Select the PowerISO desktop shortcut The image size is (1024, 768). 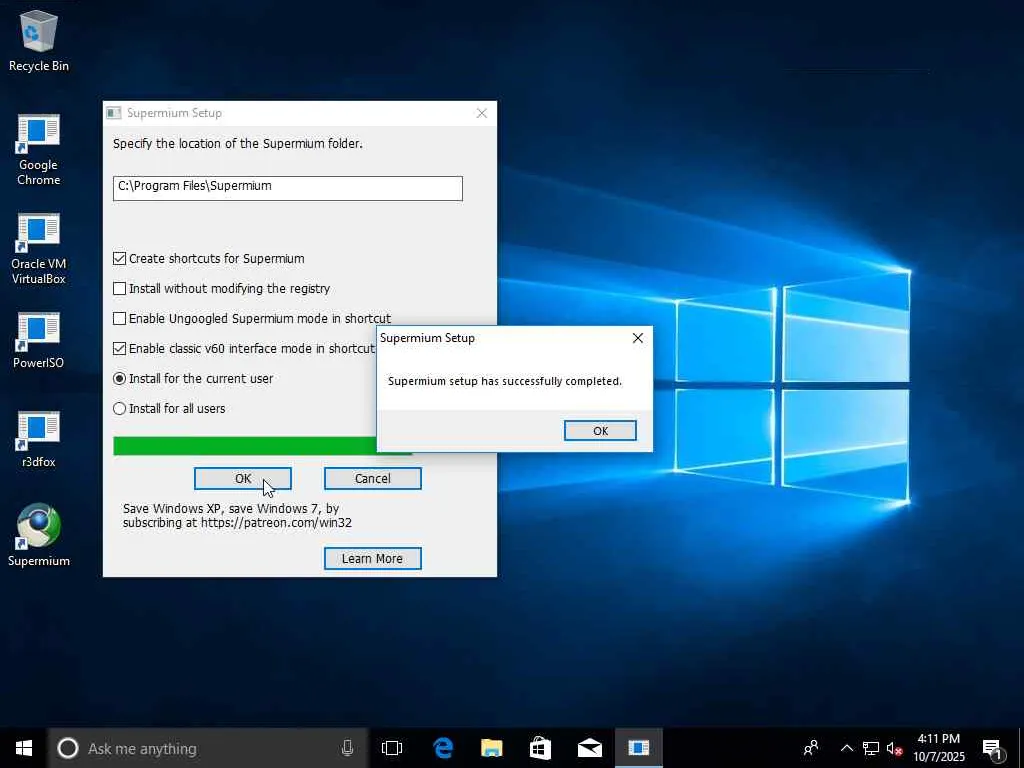(x=39, y=340)
